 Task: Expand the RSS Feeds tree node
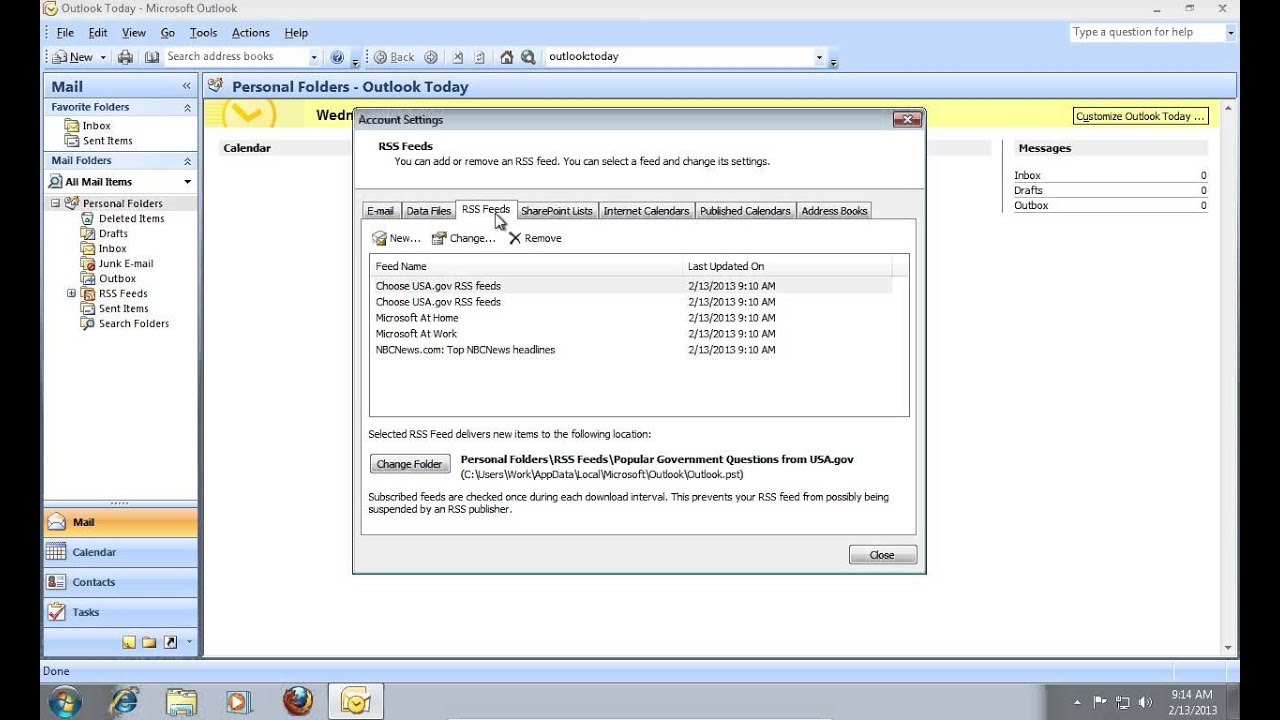pyautogui.click(x=71, y=293)
